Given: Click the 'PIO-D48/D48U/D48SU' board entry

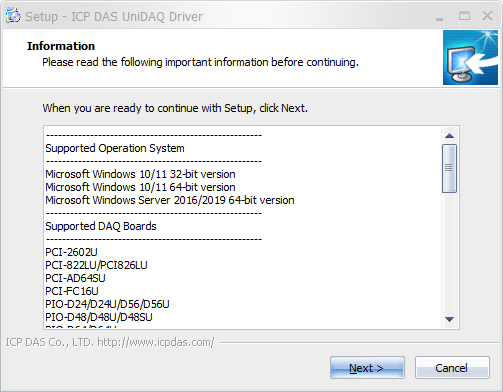Looking at the screenshot, I should pos(99,317).
